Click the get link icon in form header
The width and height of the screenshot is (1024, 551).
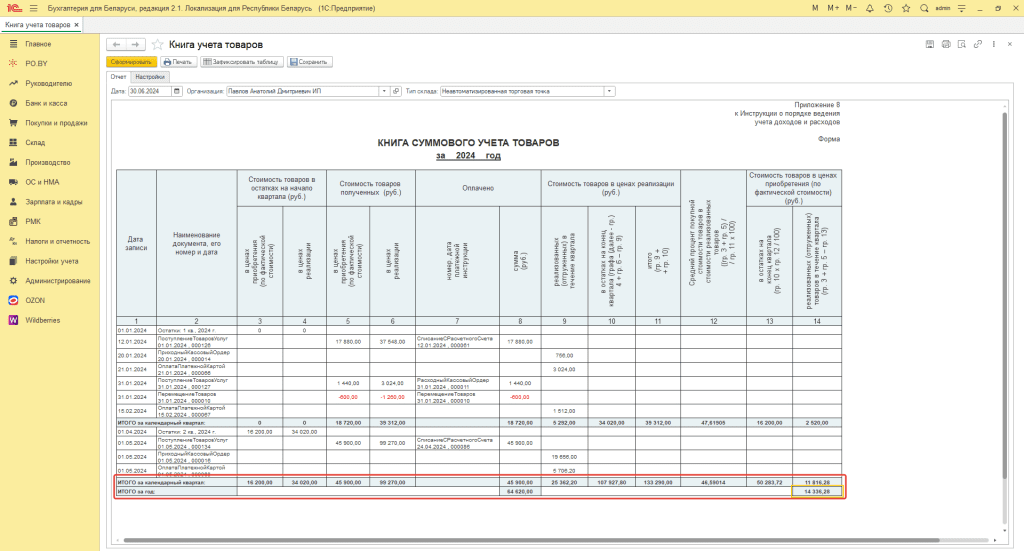click(x=978, y=44)
